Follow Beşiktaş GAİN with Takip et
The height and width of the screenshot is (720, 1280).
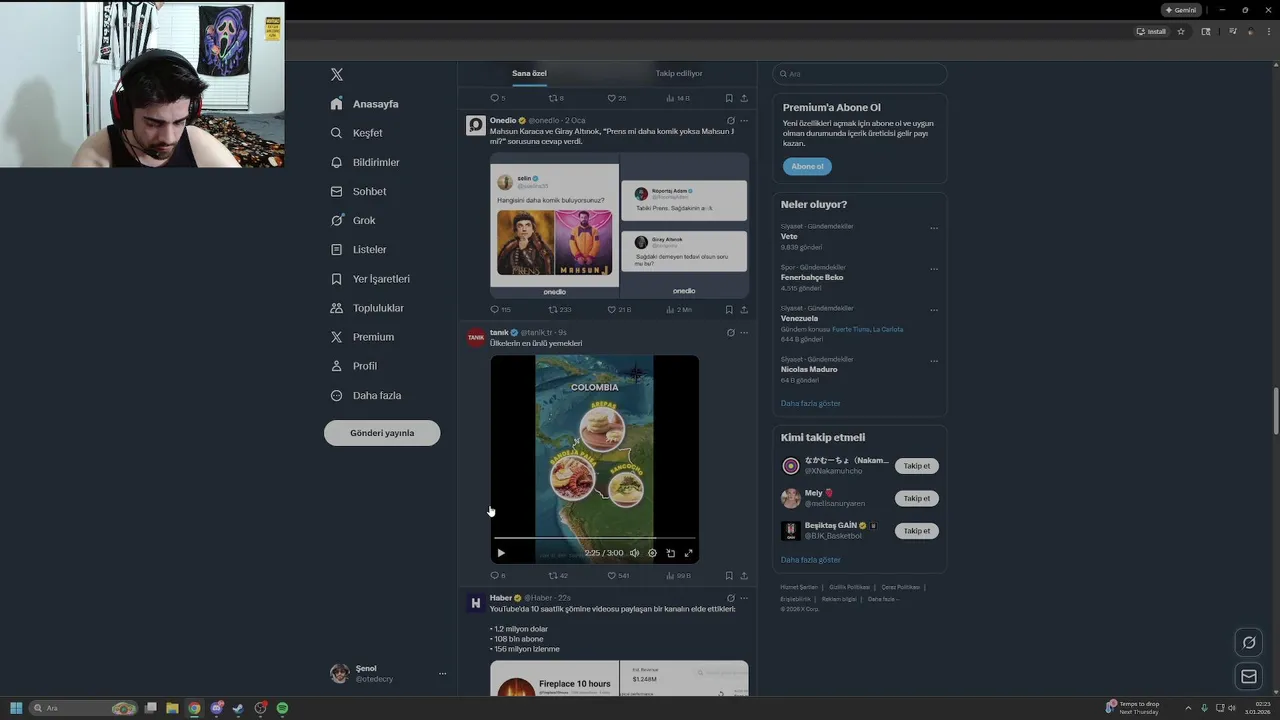[x=917, y=531]
